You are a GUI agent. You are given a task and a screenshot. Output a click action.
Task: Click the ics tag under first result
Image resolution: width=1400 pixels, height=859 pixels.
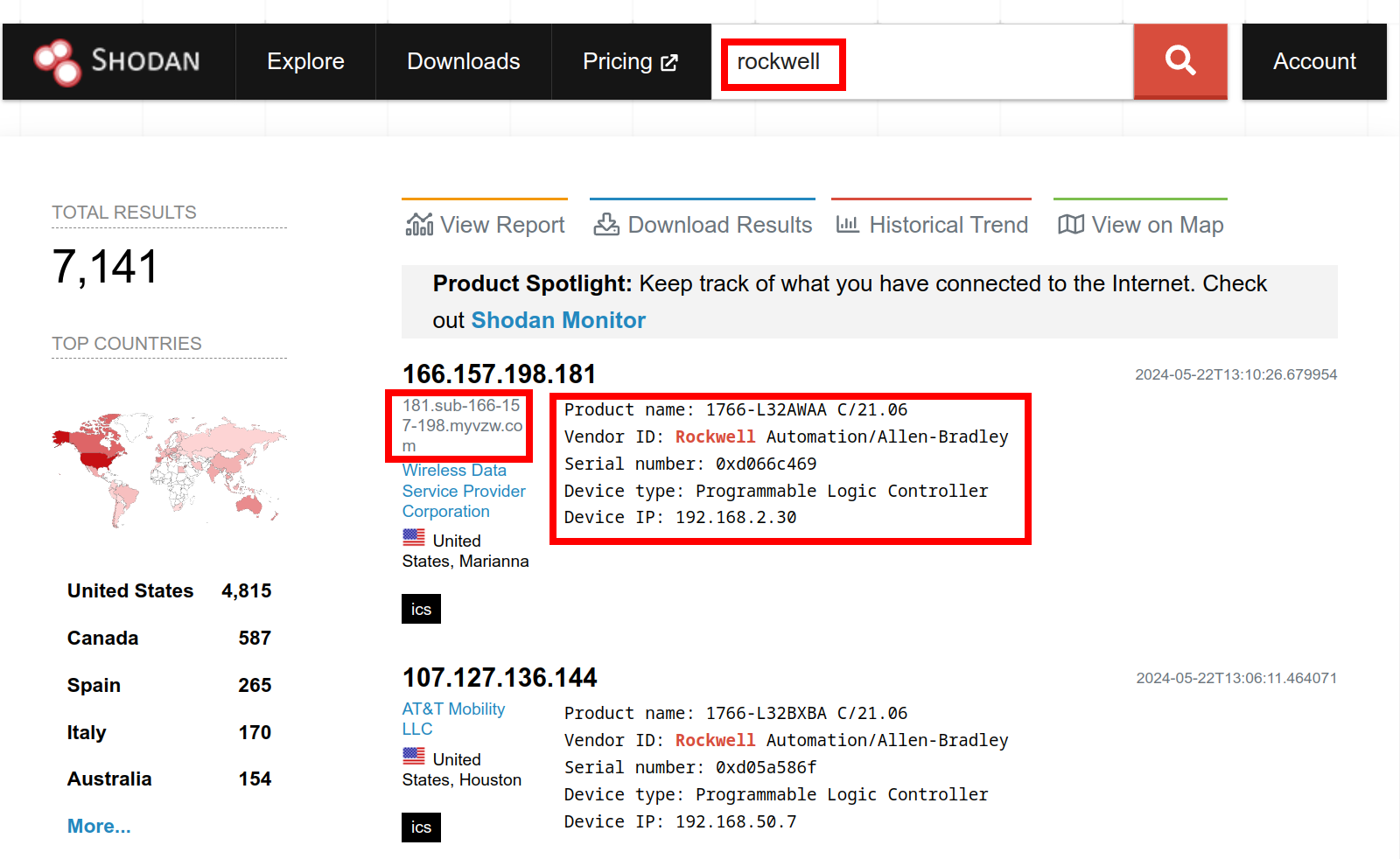pyautogui.click(x=421, y=609)
